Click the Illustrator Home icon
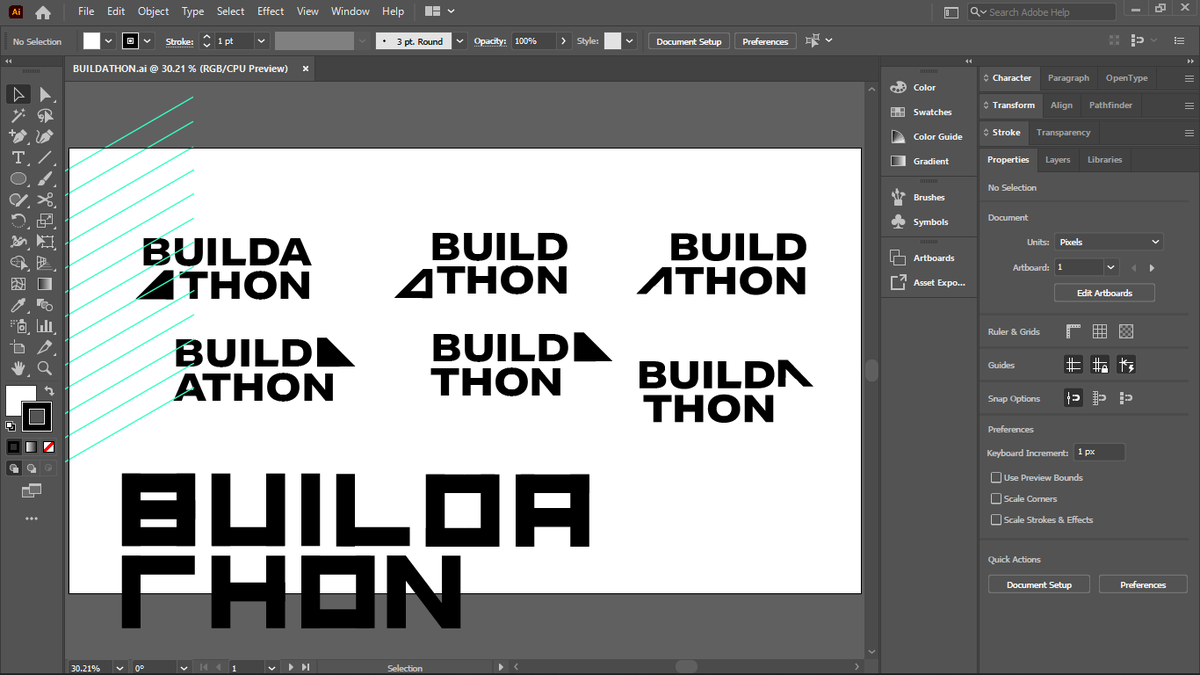Screen dimensions: 1200x675 tap(42, 12)
